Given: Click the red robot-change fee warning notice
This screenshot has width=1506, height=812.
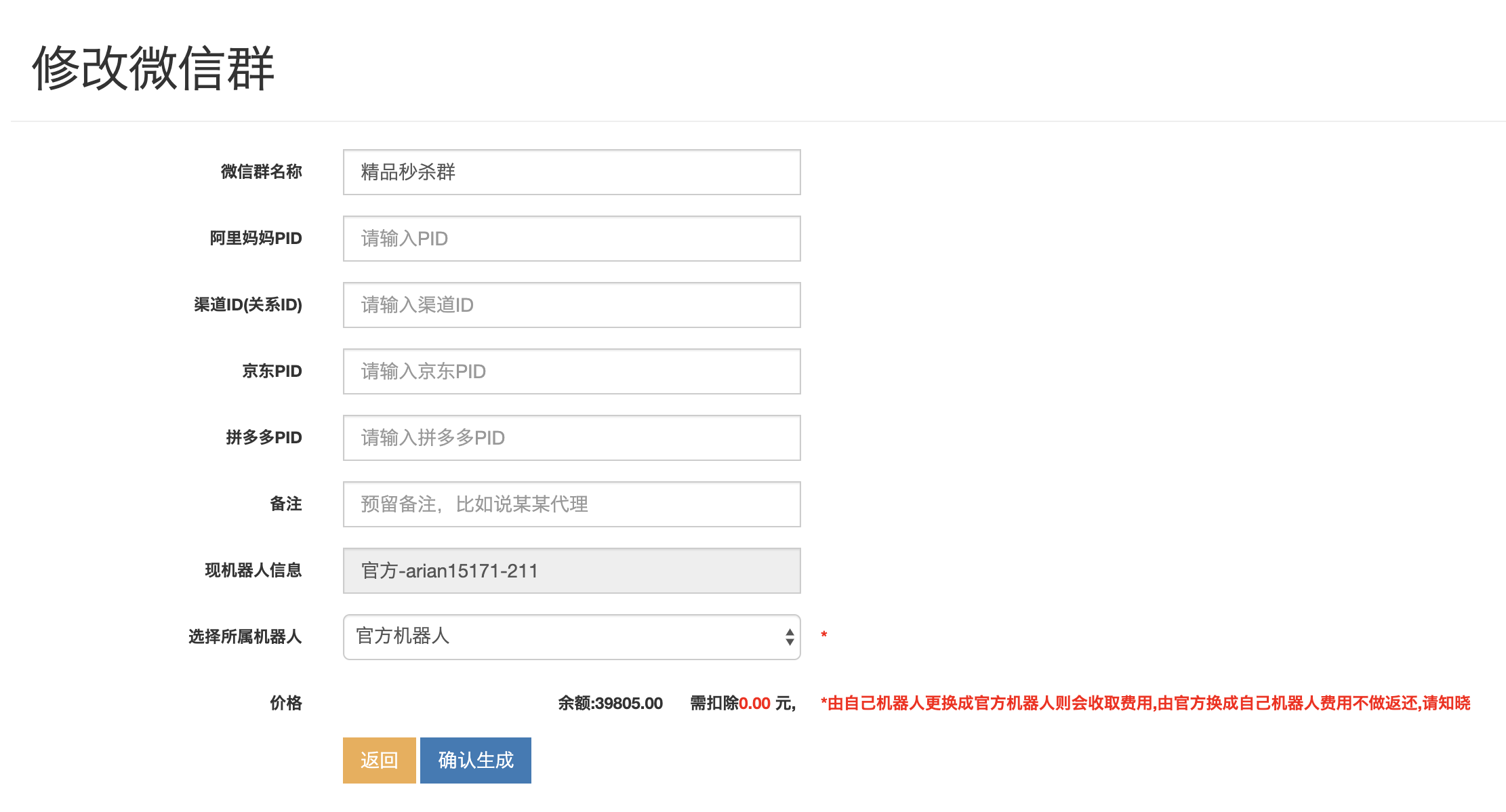Looking at the screenshot, I should click(x=1145, y=703).
